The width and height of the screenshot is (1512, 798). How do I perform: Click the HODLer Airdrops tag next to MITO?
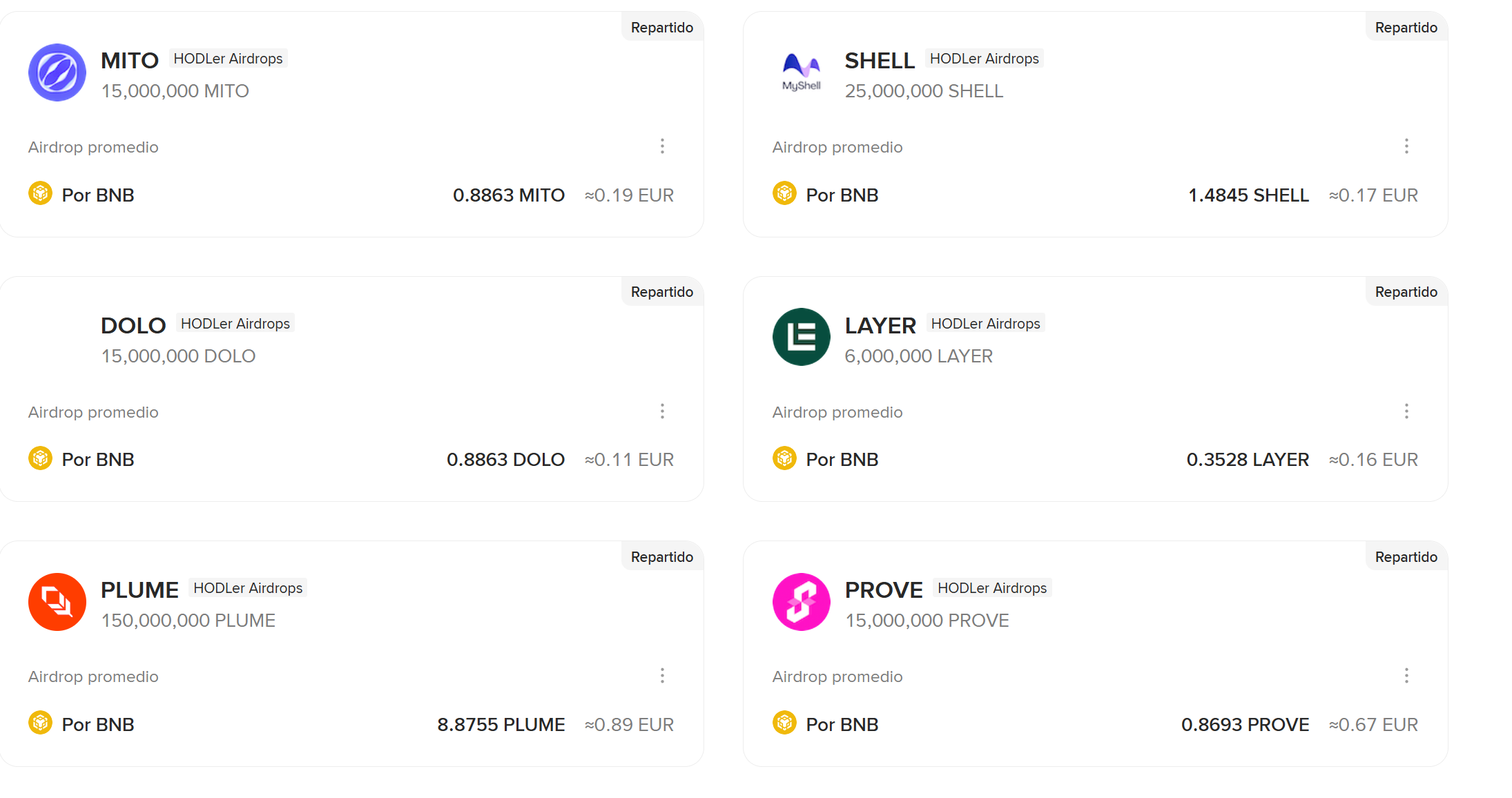pos(228,59)
